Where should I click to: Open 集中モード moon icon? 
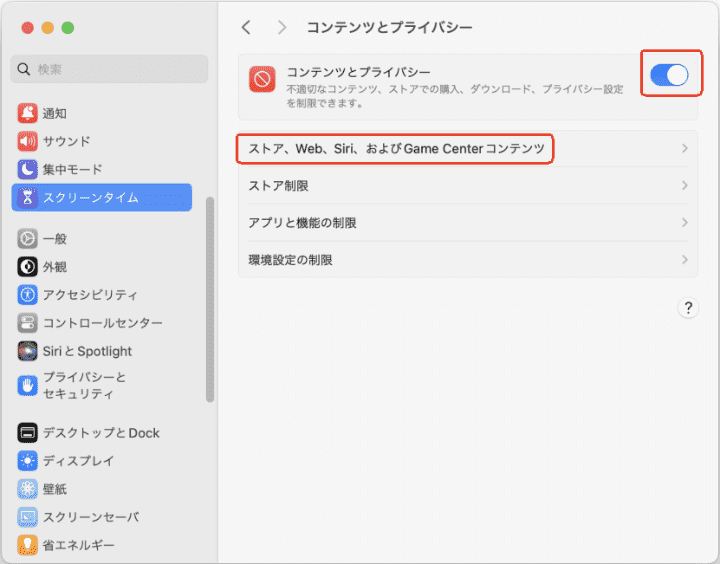pyautogui.click(x=27, y=169)
